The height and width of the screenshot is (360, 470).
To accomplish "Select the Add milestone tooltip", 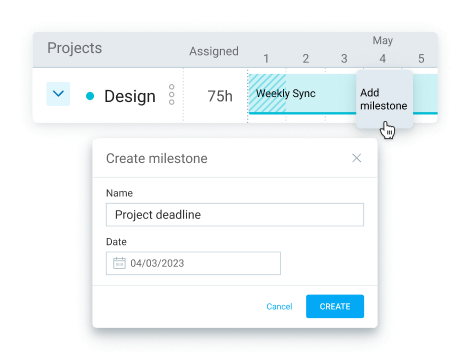I will [x=384, y=99].
